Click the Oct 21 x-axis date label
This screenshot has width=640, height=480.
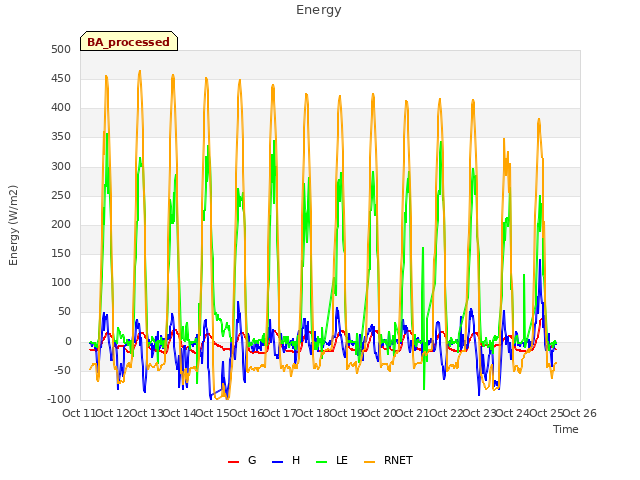[x=413, y=413]
